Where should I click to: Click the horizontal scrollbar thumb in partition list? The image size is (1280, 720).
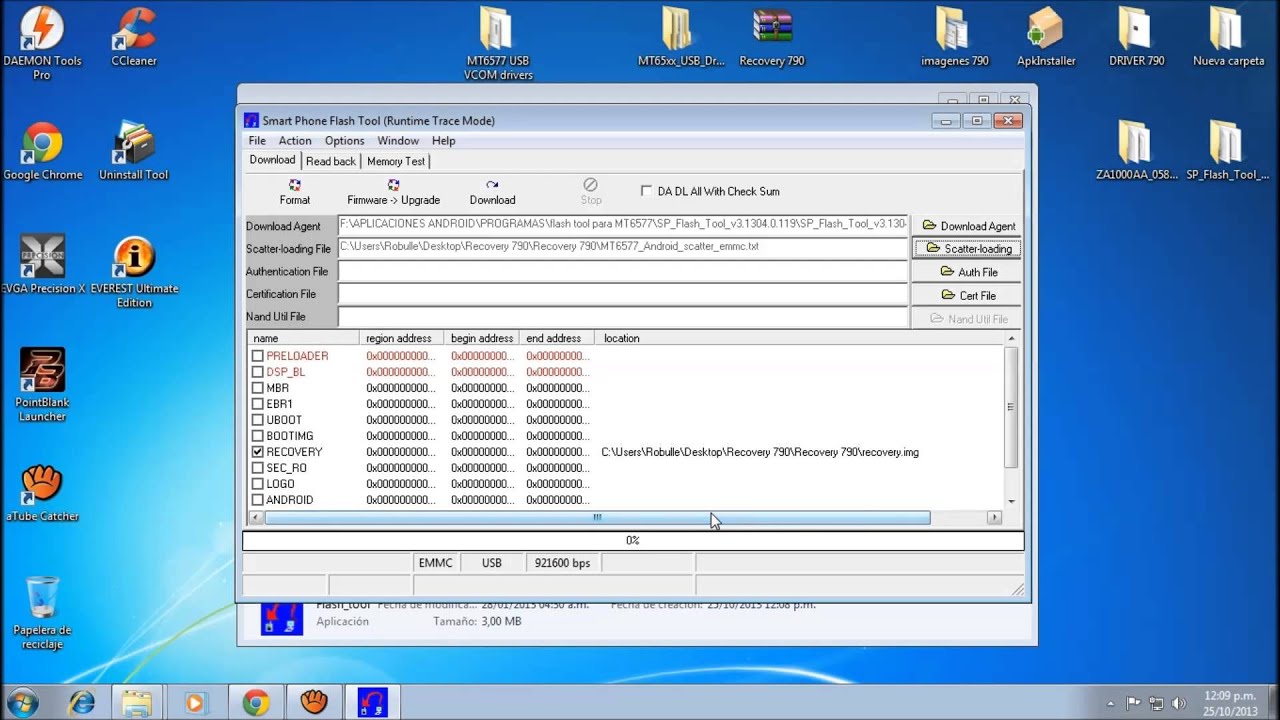pos(597,517)
